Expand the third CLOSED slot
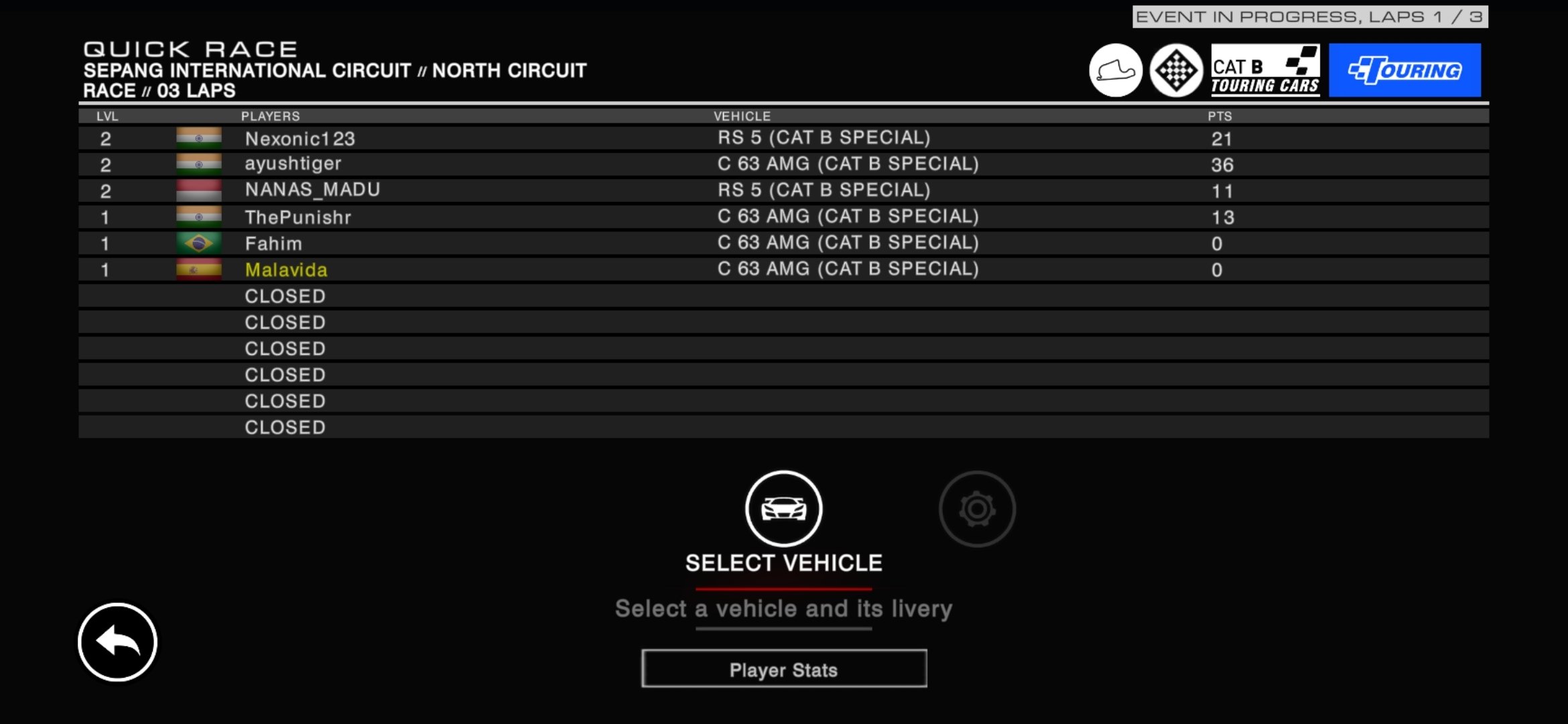Viewport: 1568px width, 724px height. [283, 348]
